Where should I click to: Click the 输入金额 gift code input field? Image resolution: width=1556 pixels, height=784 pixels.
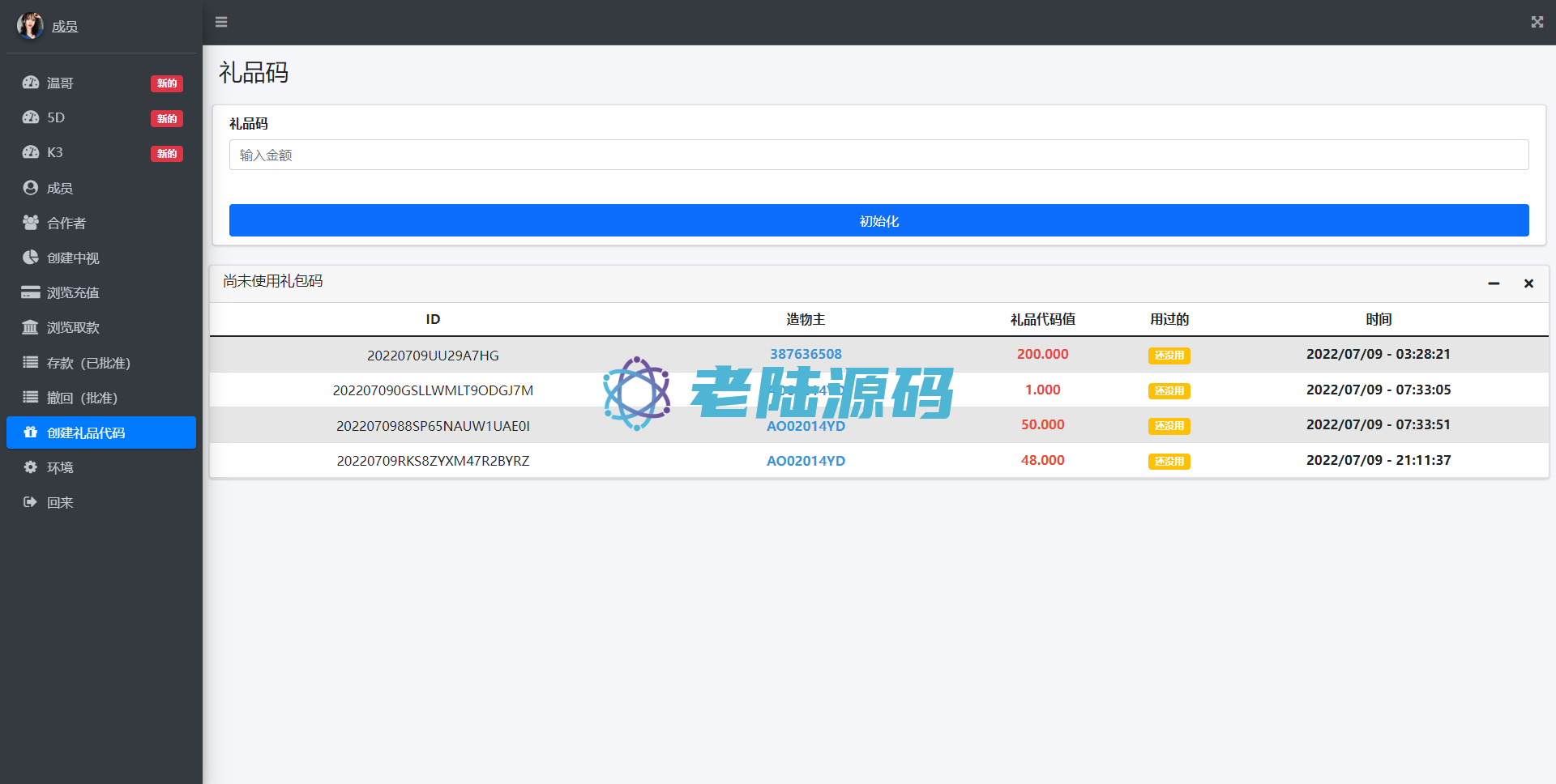coord(878,155)
